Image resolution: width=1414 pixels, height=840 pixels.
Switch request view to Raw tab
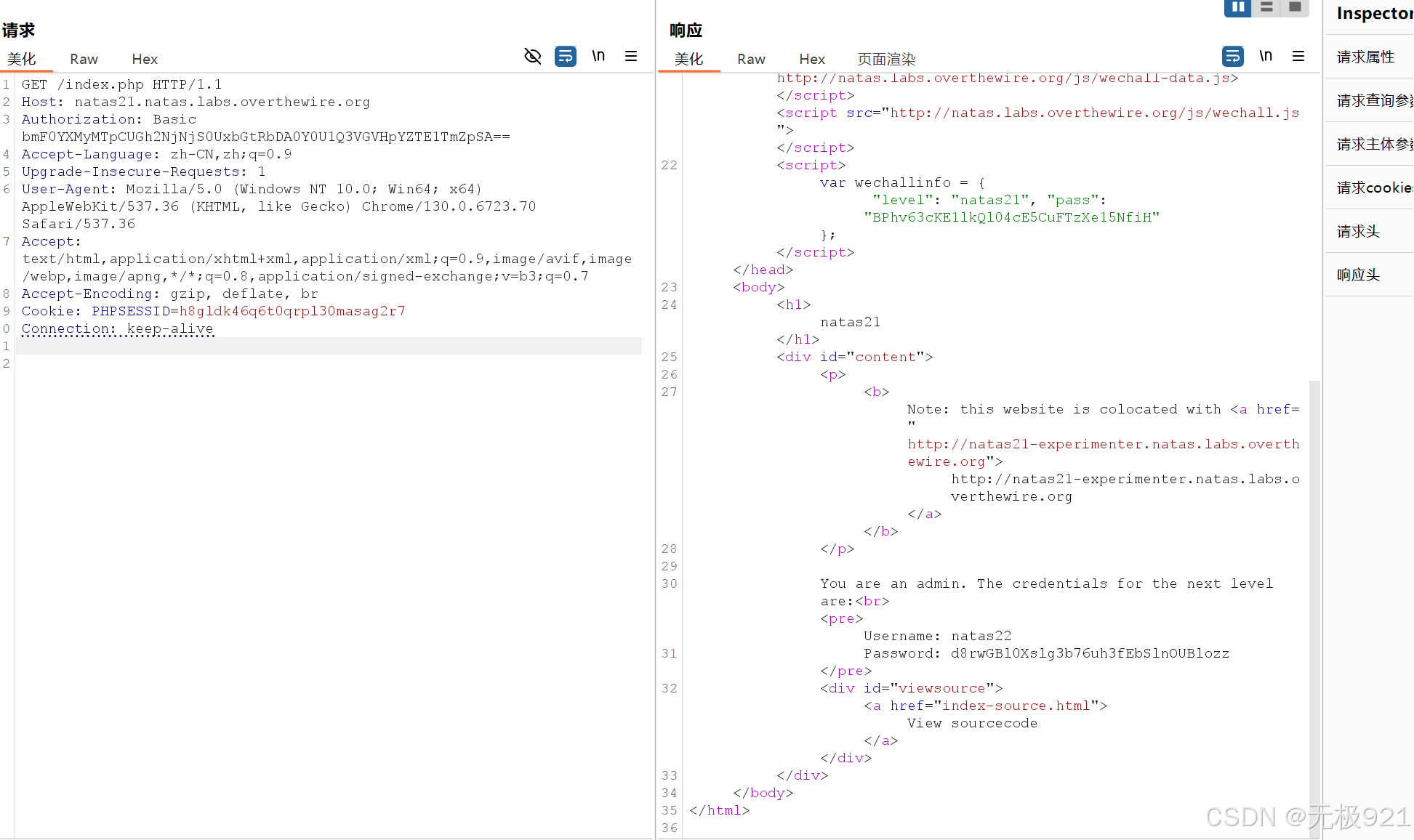(84, 59)
